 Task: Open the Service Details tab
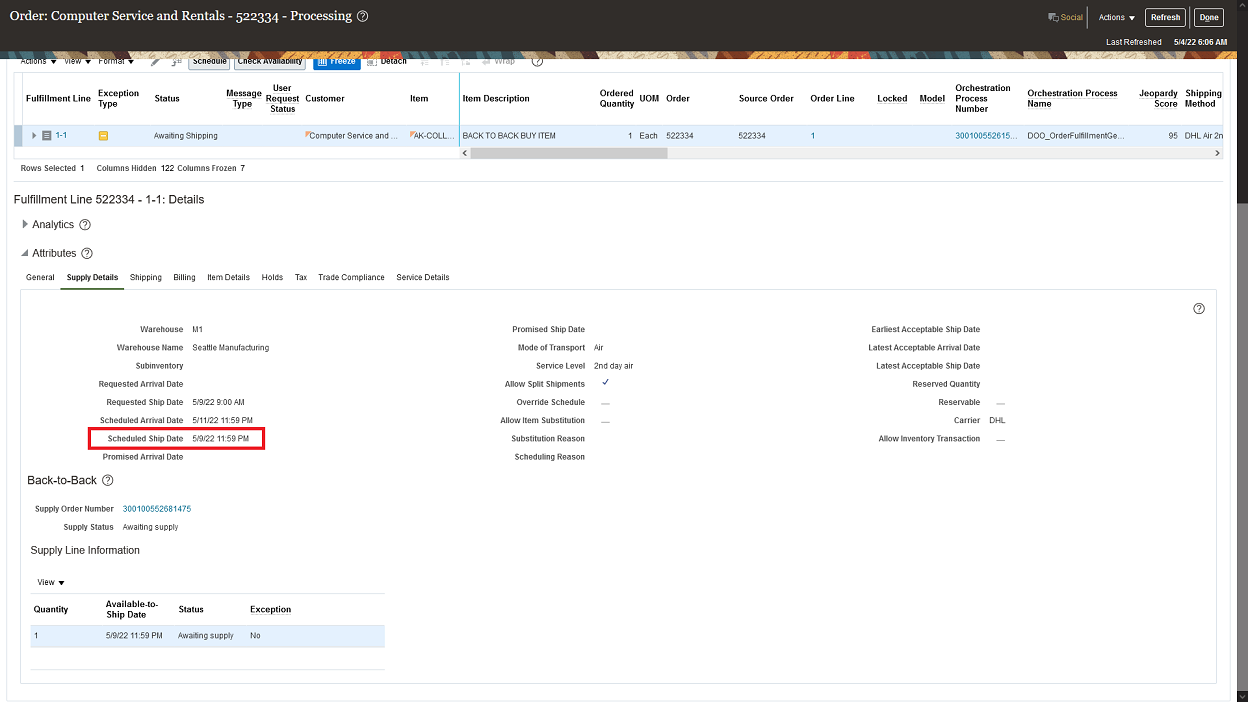point(423,277)
